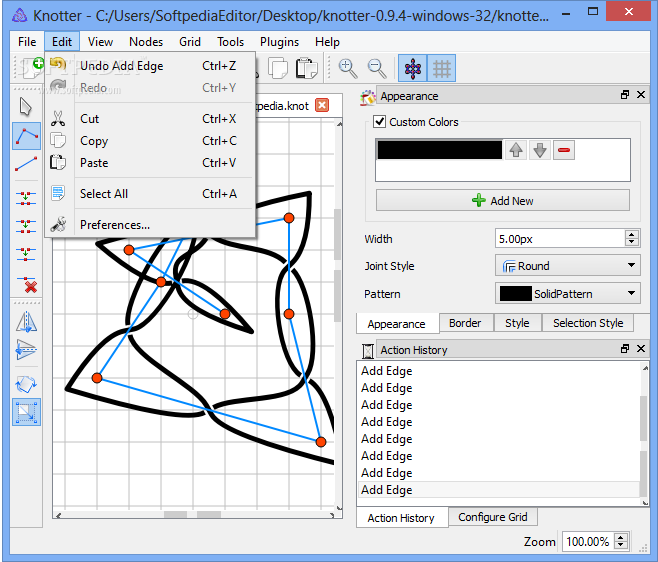
Task: Select last Add Edge history entry
Action: (x=499, y=489)
